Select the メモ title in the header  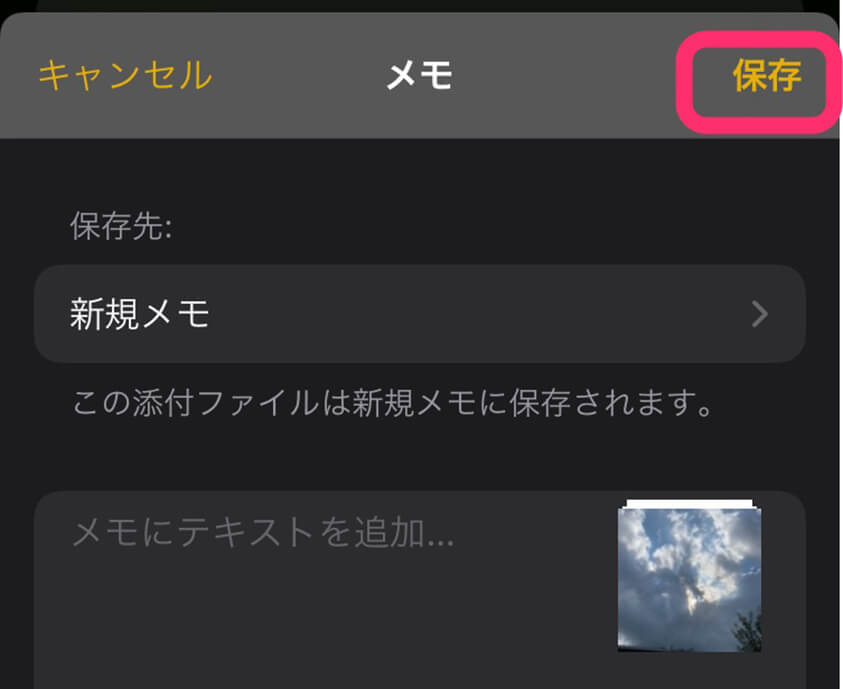pyautogui.click(x=420, y=75)
